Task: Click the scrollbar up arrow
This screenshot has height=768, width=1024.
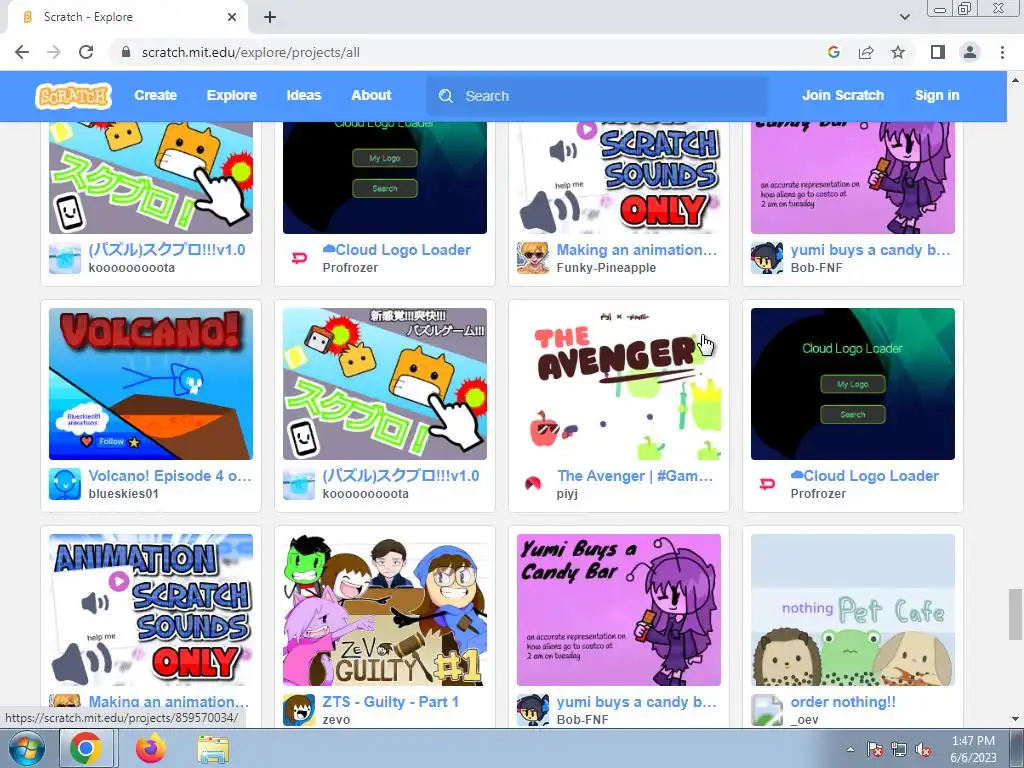Action: coord(1015,80)
